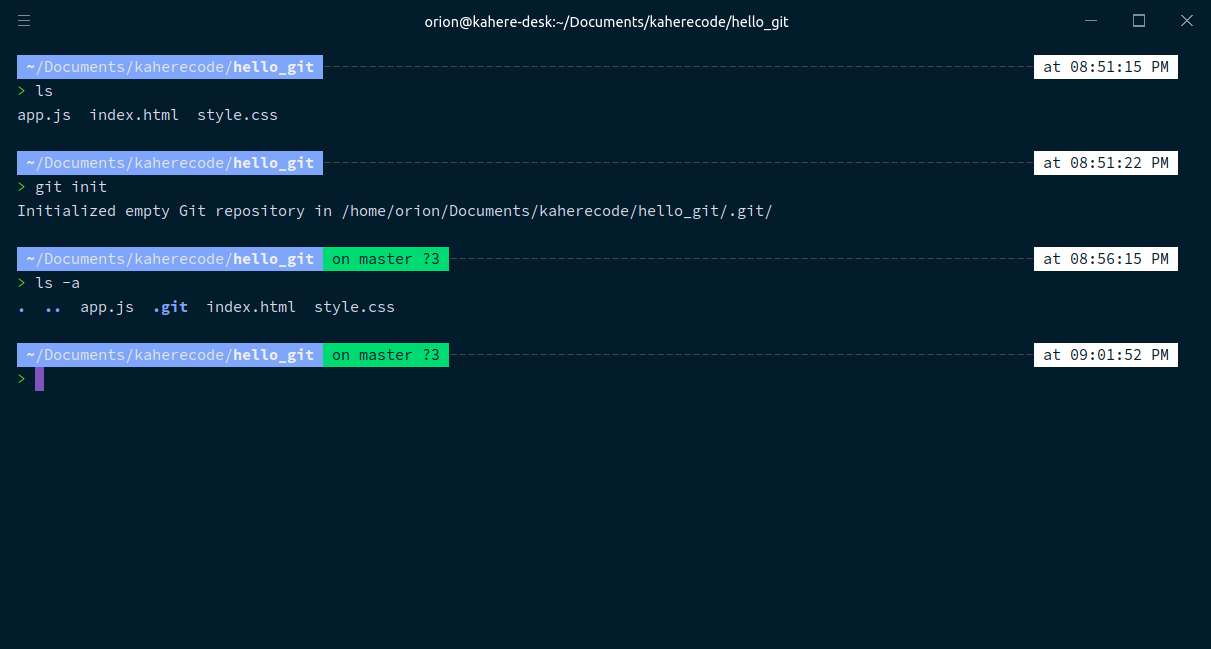This screenshot has width=1211, height=649.
Task: Select index.html in the 'ls -a' output
Action: pyautogui.click(x=251, y=307)
